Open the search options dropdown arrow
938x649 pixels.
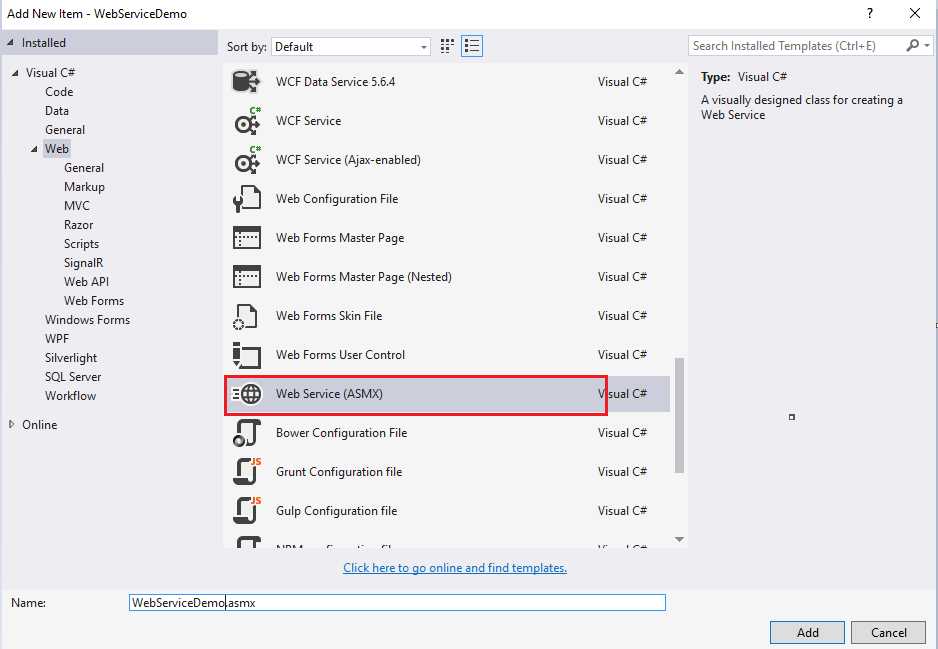927,45
